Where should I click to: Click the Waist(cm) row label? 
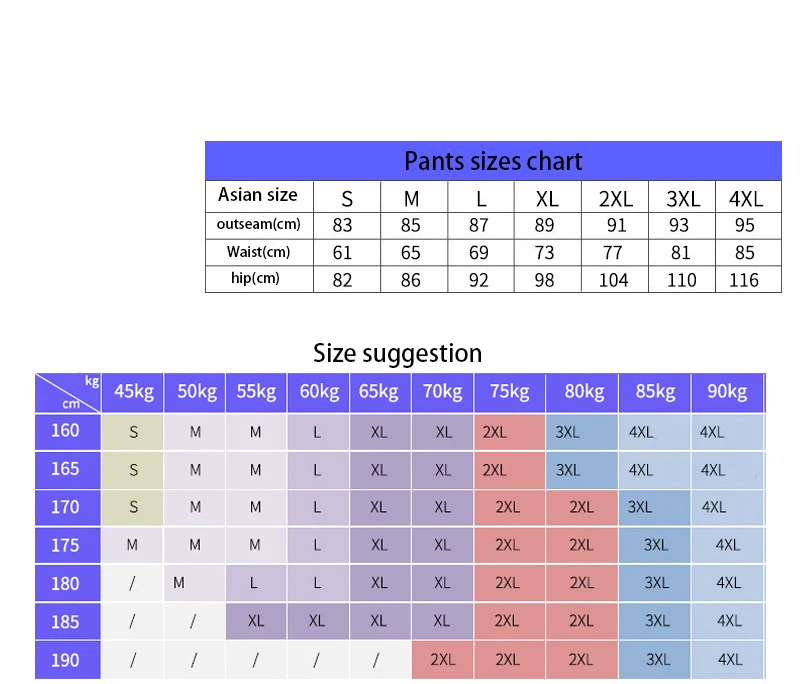point(259,252)
